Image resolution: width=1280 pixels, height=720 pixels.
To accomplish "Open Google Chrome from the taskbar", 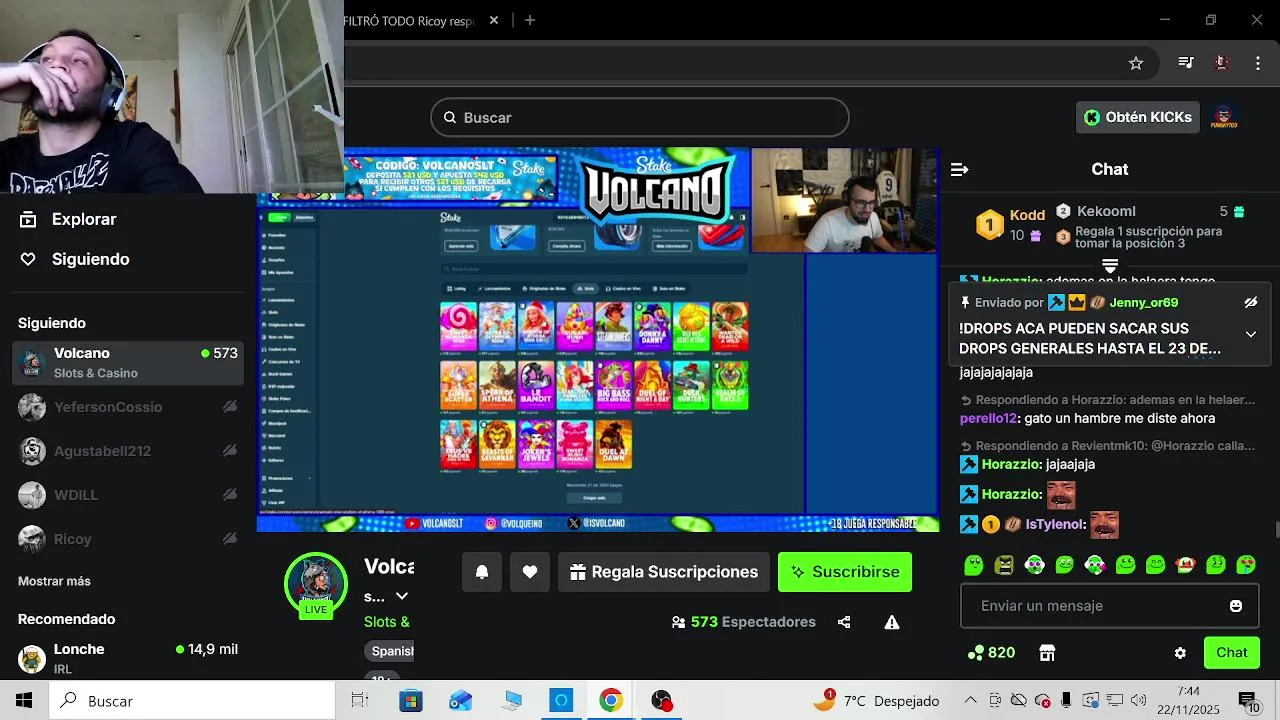I will click(611, 701).
